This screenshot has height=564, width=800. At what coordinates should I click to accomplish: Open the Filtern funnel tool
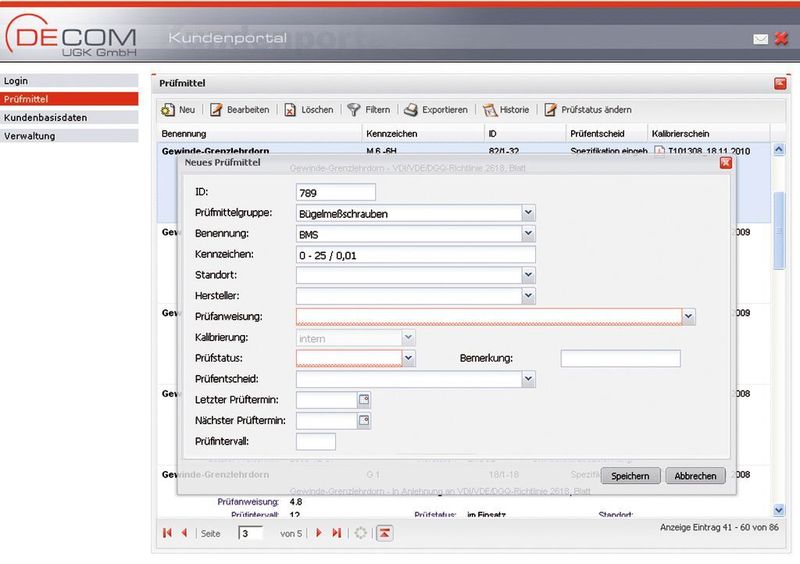(x=354, y=110)
